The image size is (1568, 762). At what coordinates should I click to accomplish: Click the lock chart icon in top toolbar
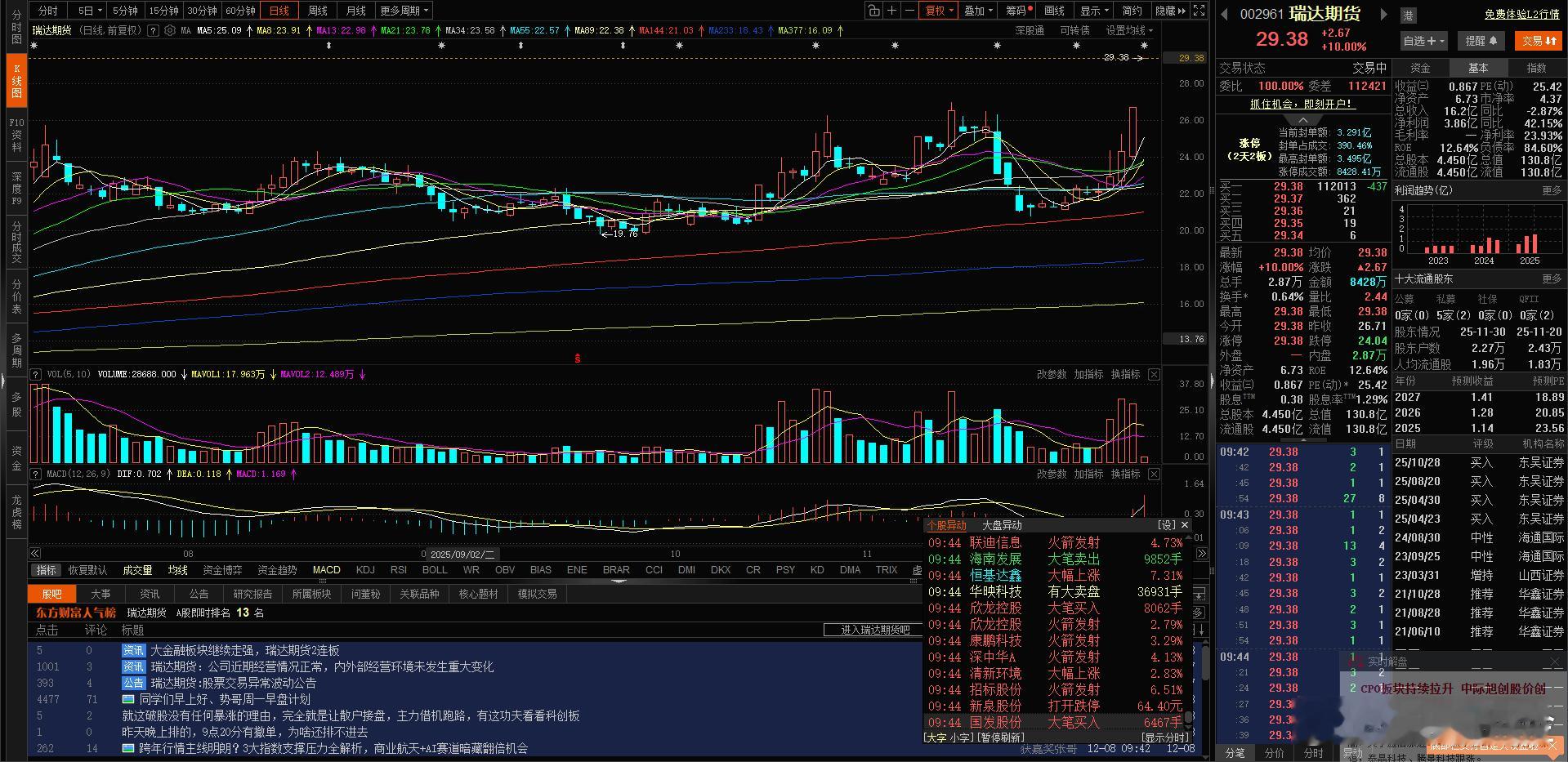click(873, 11)
